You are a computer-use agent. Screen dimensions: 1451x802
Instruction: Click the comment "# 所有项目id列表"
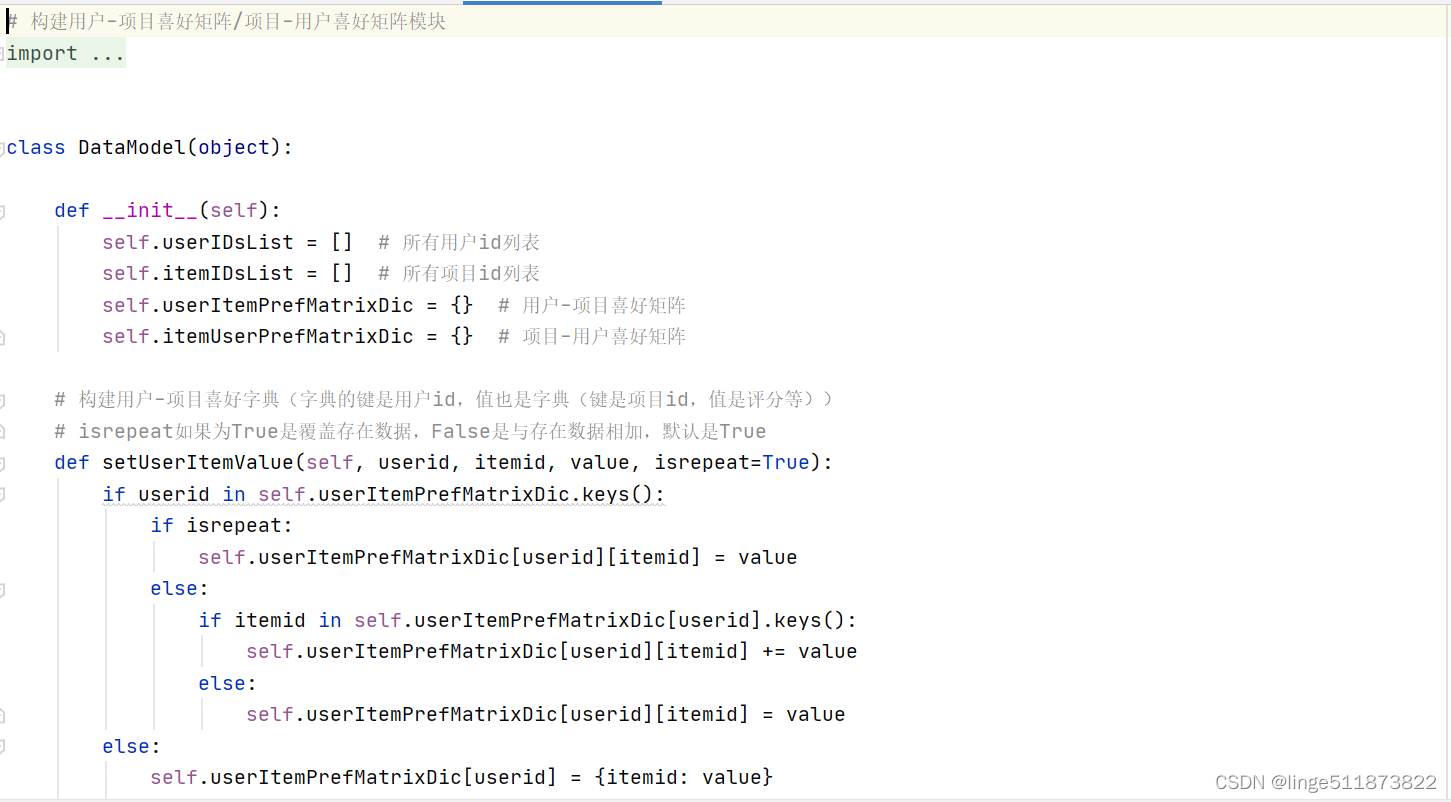(x=459, y=274)
